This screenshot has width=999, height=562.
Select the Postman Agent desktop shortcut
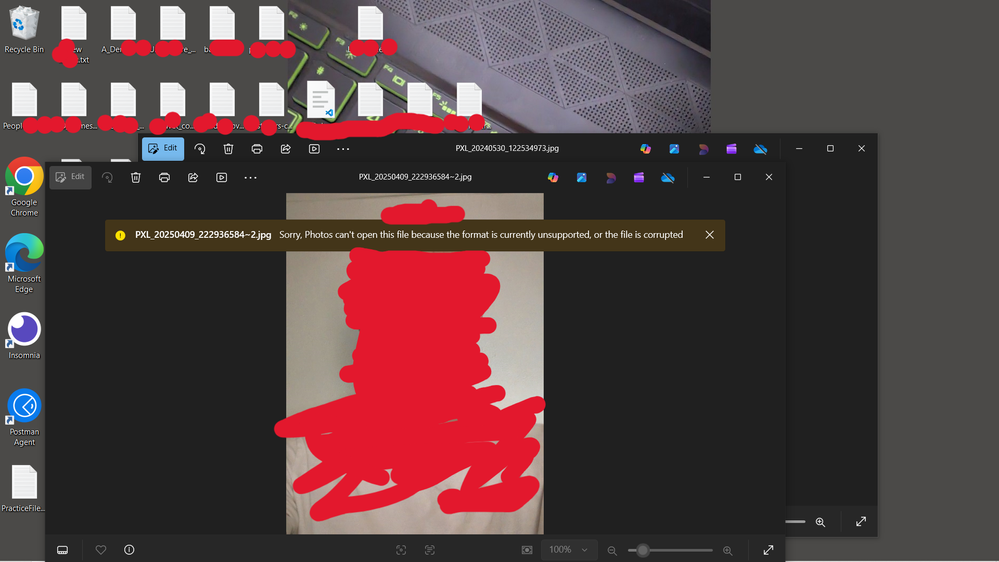(24, 417)
